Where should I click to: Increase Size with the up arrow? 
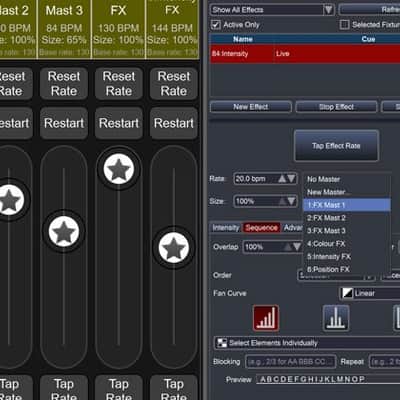point(282,201)
